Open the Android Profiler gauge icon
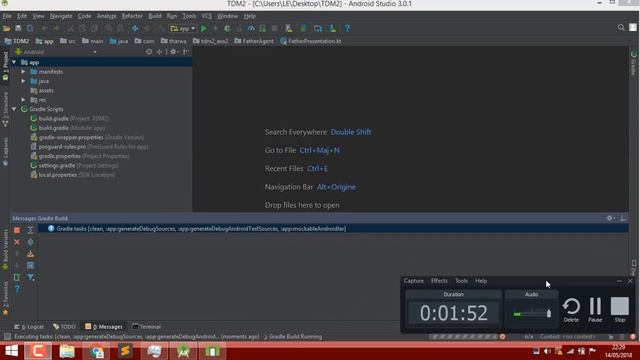Viewport: 640px width, 360px height. 251,28
